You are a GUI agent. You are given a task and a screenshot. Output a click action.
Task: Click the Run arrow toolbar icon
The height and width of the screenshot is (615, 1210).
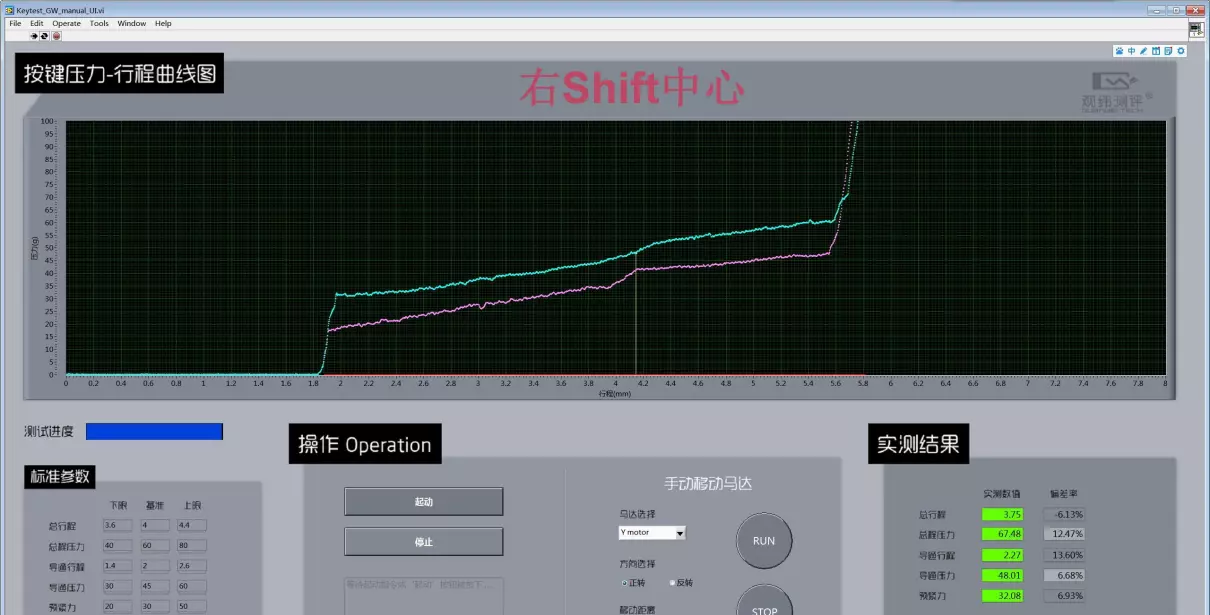coord(34,36)
